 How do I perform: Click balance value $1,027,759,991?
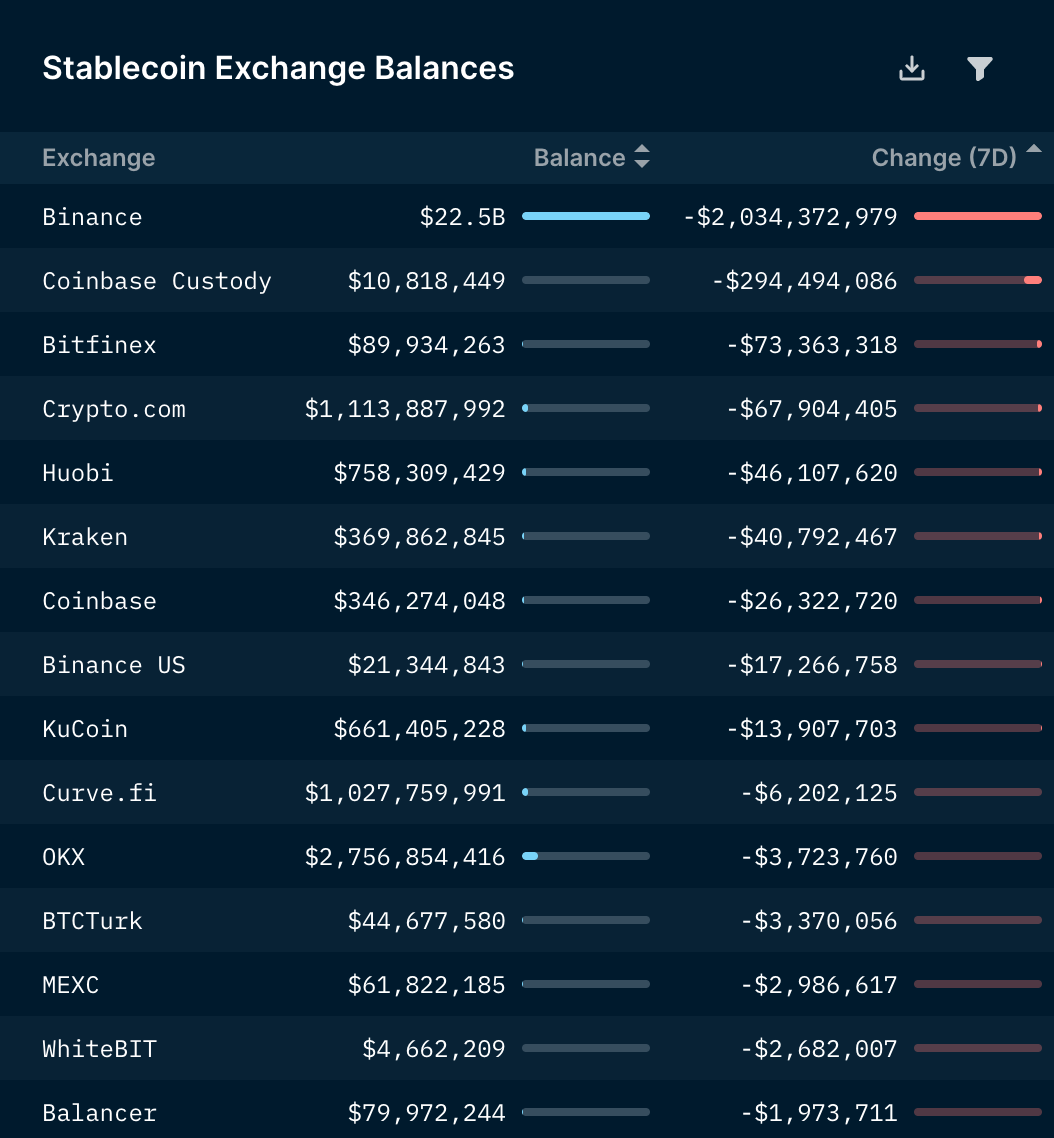coord(404,793)
